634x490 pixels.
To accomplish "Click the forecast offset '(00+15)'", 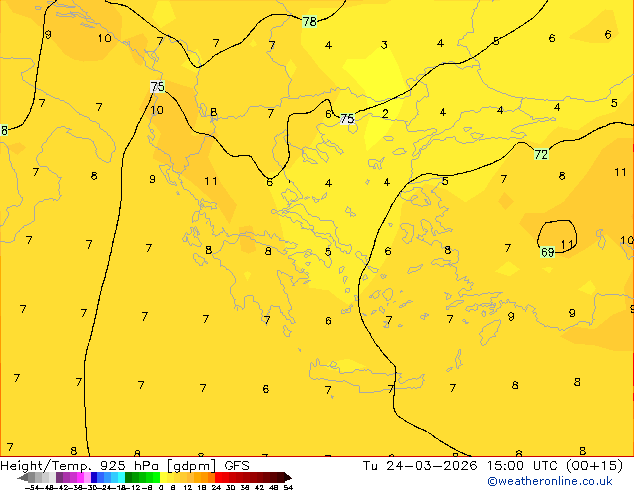I will (594, 466).
